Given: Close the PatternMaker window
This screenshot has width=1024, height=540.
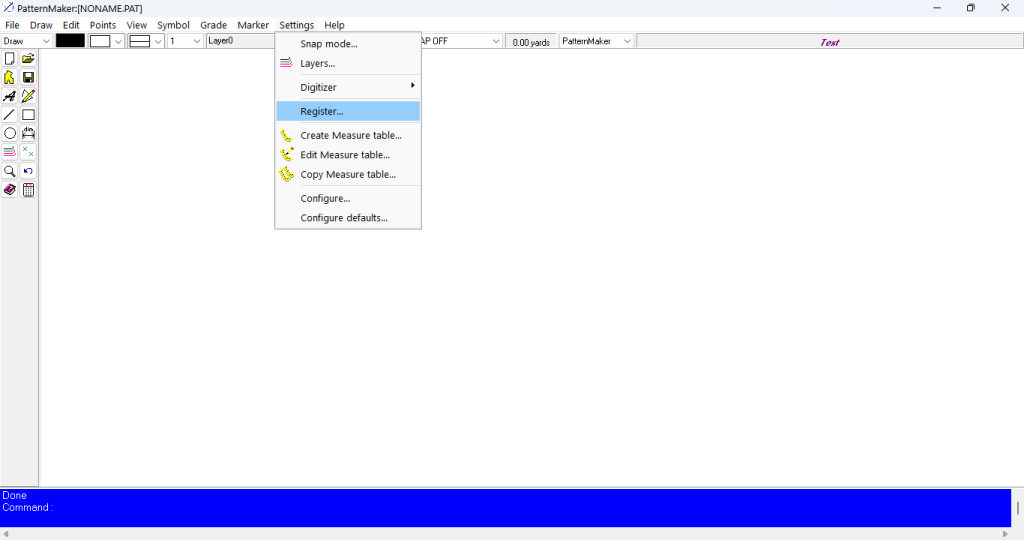Looking at the screenshot, I should pyautogui.click(x=1005, y=8).
